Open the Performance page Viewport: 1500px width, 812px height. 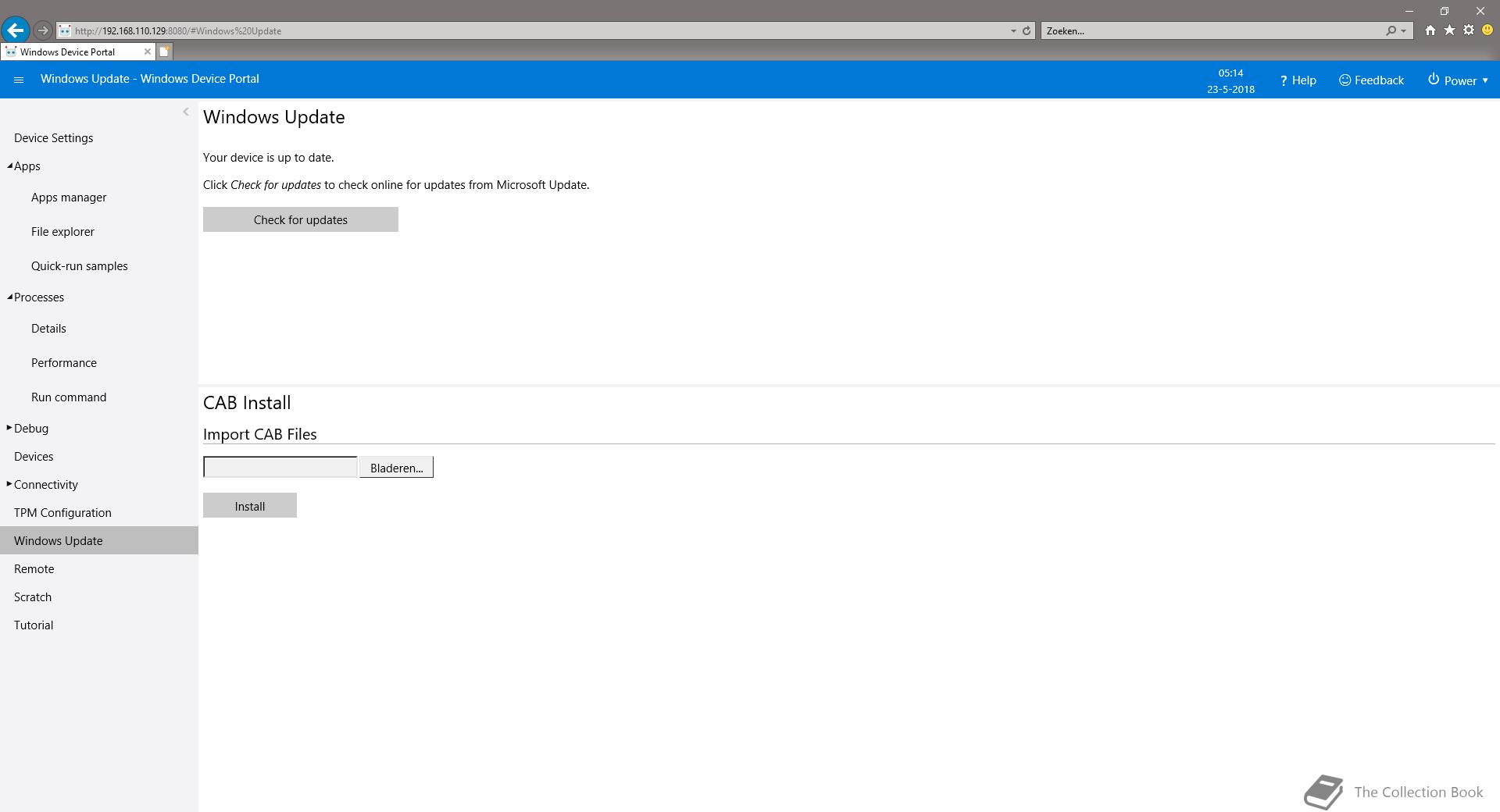pos(64,363)
